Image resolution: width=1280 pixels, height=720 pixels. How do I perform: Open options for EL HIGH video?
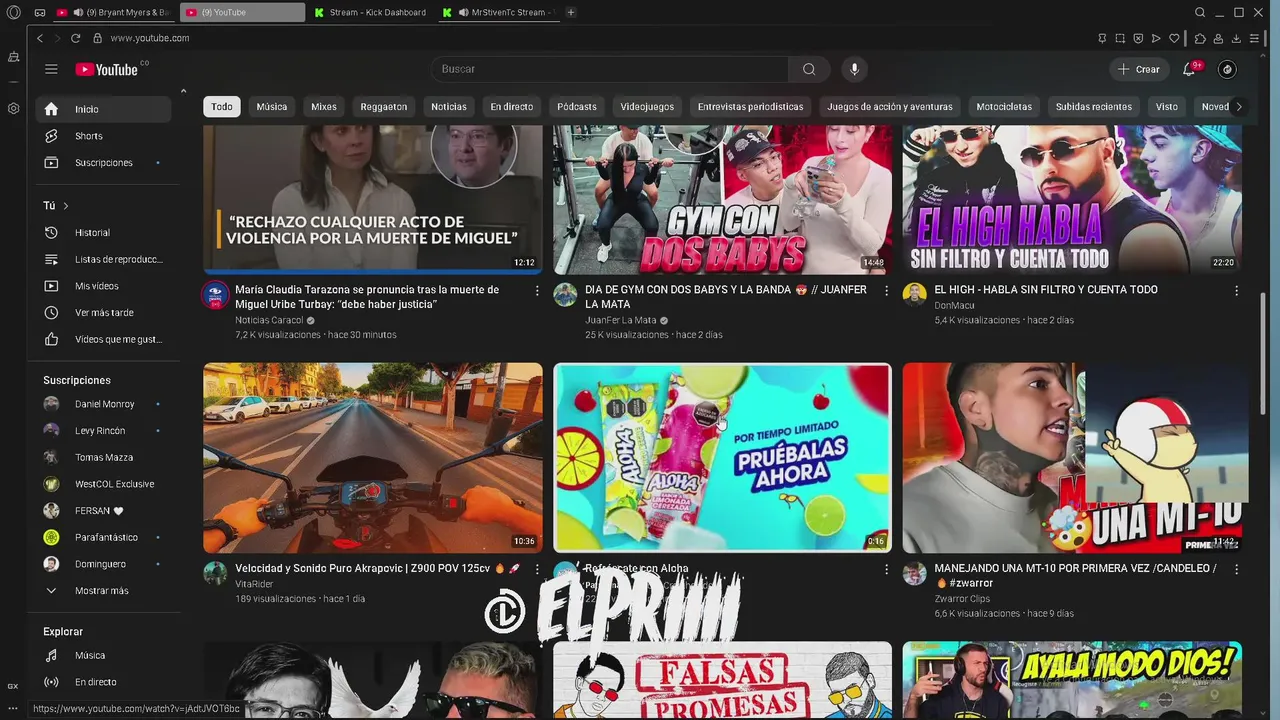(x=1236, y=291)
